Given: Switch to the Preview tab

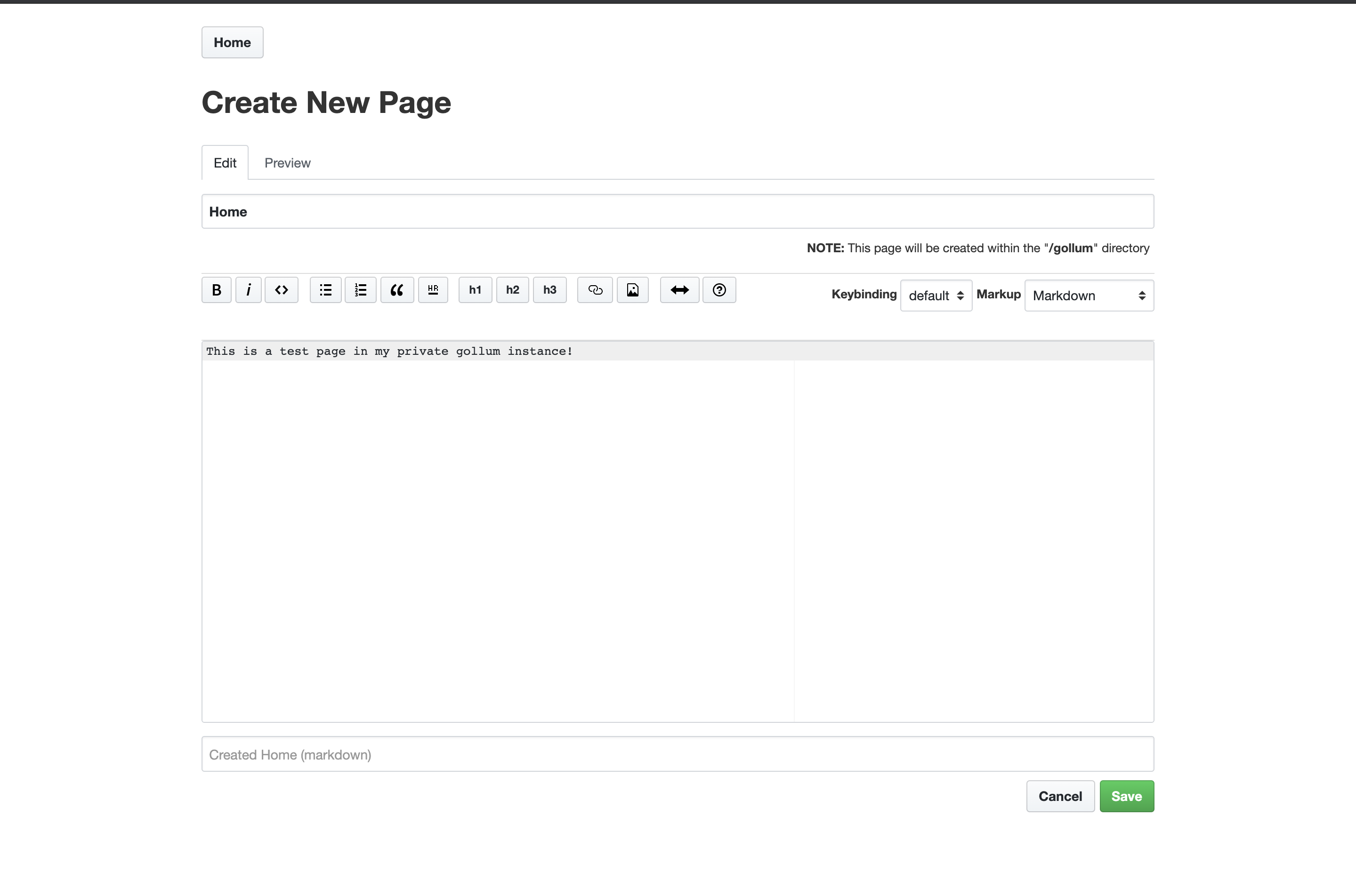Looking at the screenshot, I should pyautogui.click(x=287, y=163).
